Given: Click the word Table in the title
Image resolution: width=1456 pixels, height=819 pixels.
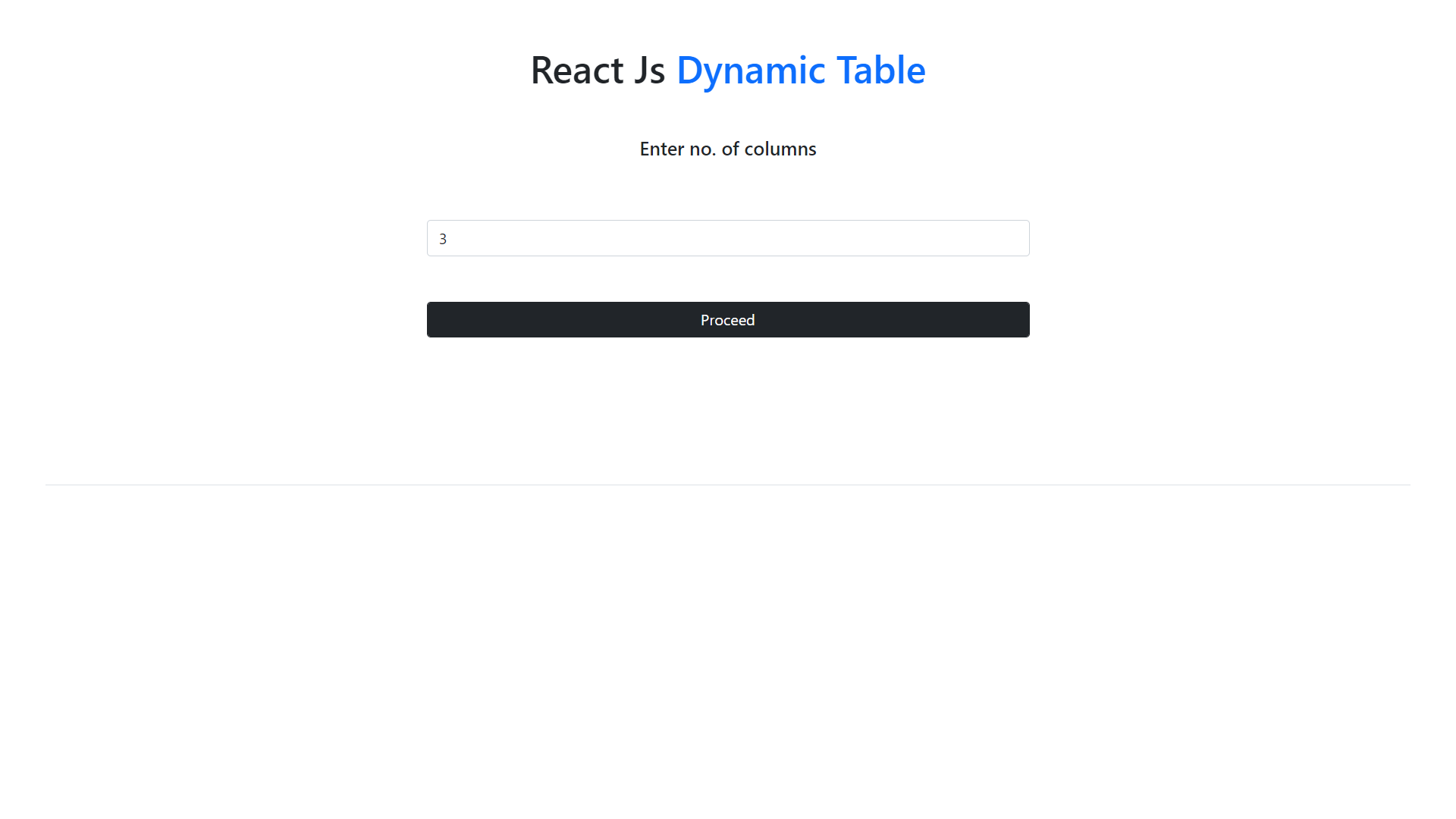Looking at the screenshot, I should [x=880, y=70].
